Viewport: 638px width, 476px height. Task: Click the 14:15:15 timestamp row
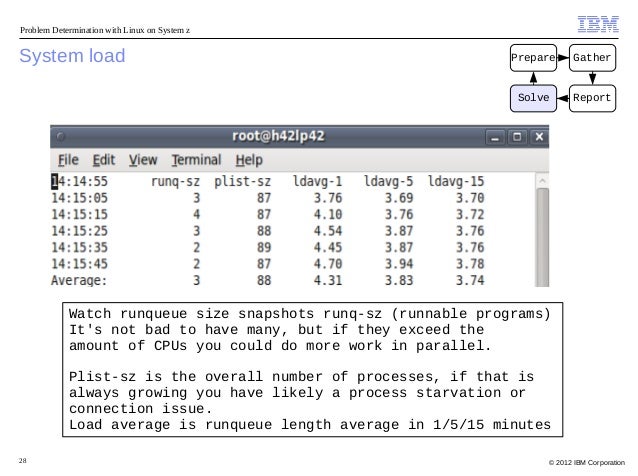(x=79, y=214)
